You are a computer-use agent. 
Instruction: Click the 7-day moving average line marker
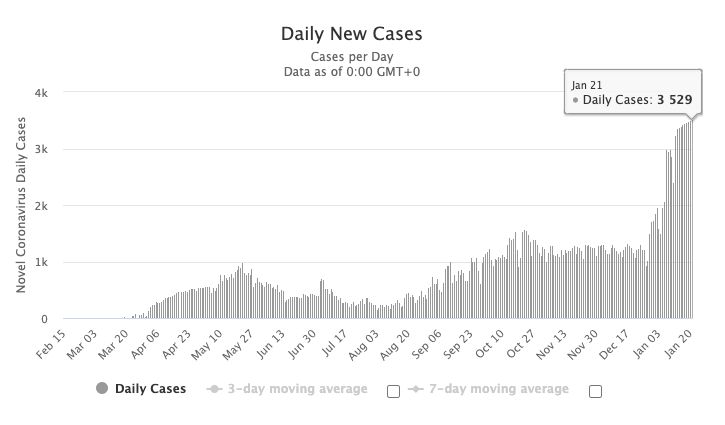[x=413, y=389]
